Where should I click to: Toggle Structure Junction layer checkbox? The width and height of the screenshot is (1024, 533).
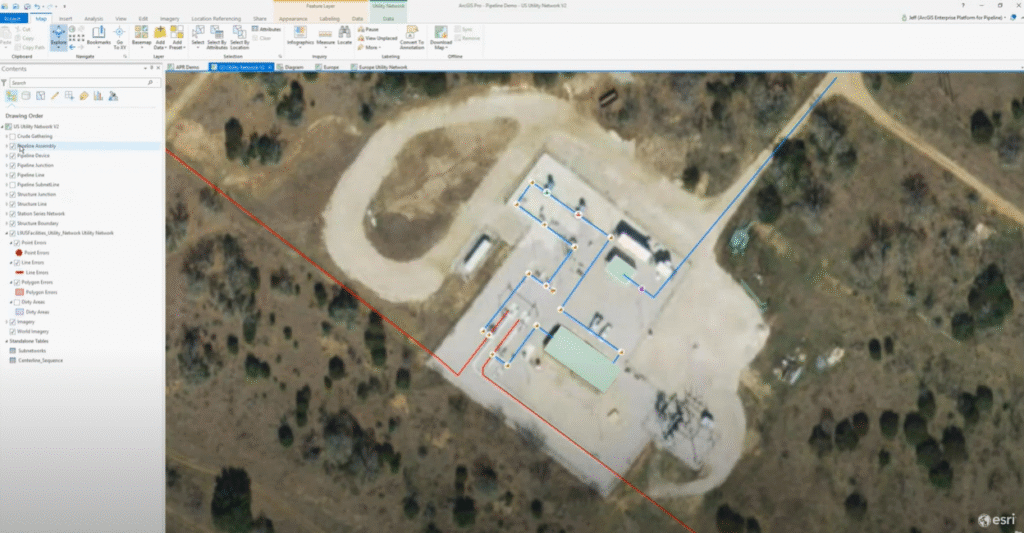(12, 195)
